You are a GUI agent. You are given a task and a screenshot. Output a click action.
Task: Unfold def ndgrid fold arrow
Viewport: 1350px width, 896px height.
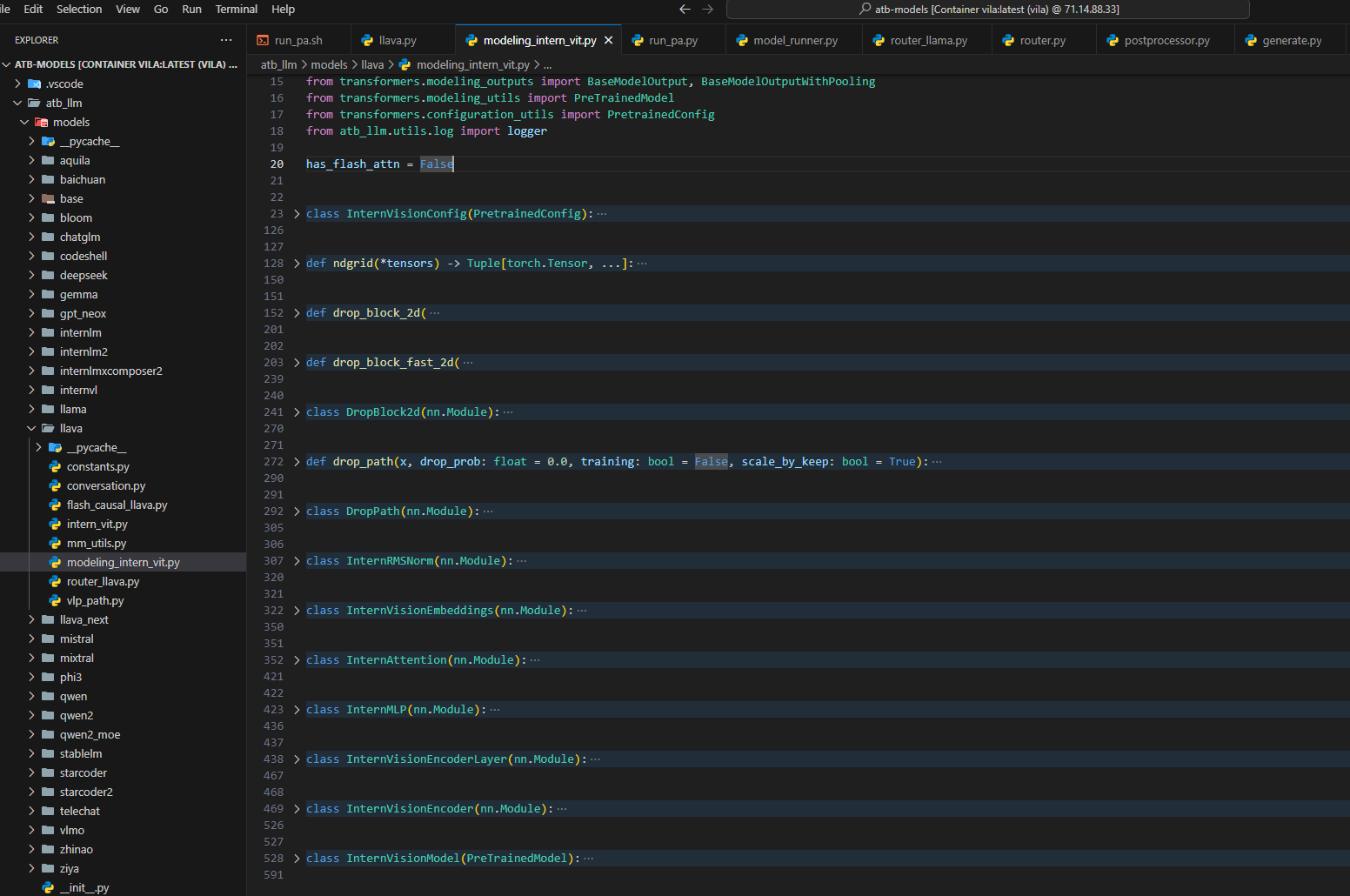coord(297,263)
